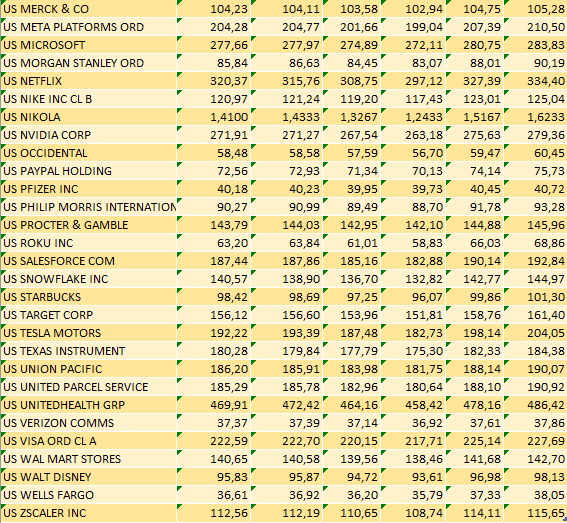Select the US NIKOLA name cell

[x=89, y=117]
